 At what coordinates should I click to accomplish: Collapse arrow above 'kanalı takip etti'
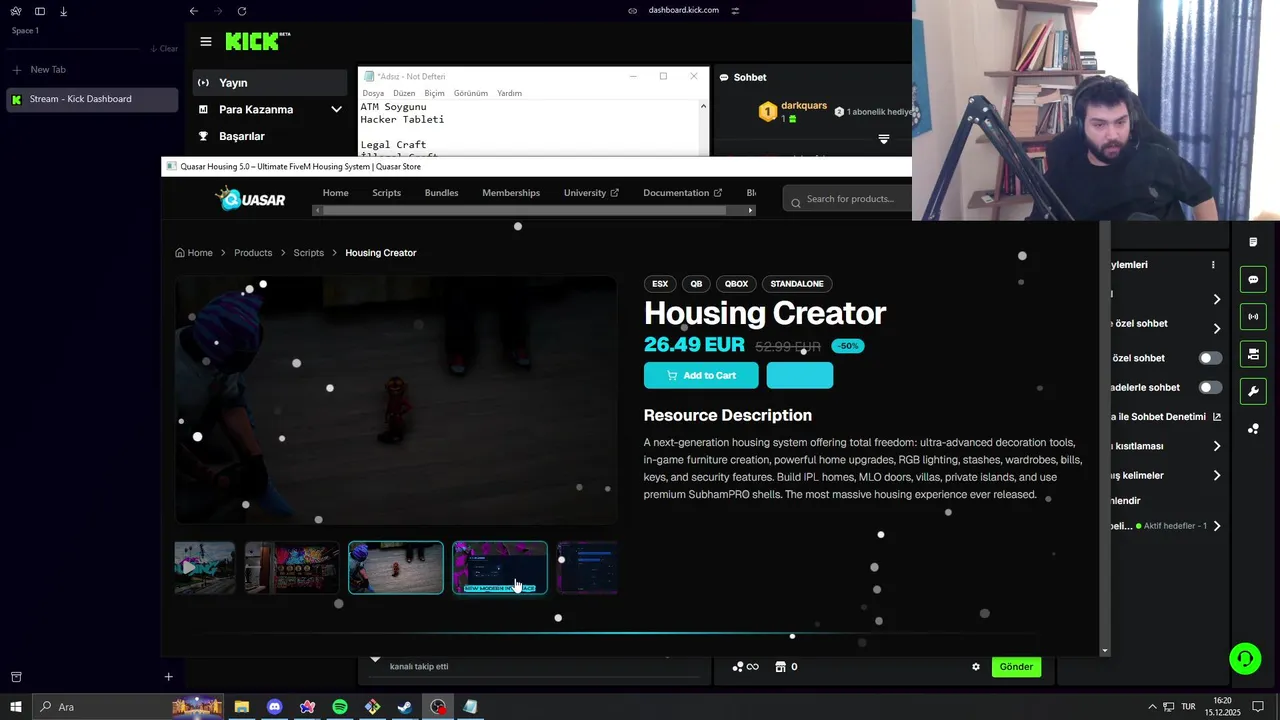point(375,660)
